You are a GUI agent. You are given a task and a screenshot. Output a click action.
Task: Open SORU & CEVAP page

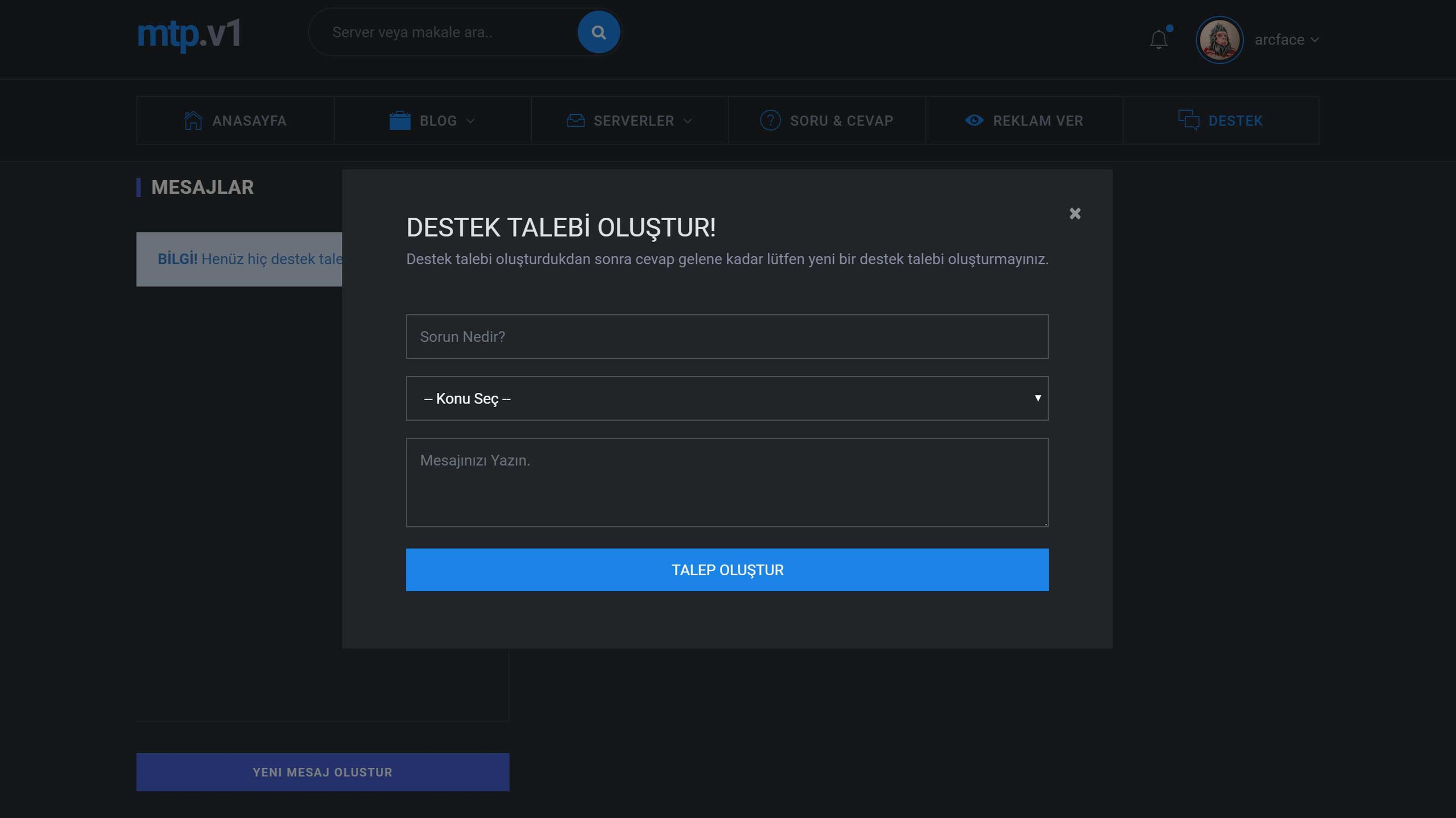coord(827,121)
